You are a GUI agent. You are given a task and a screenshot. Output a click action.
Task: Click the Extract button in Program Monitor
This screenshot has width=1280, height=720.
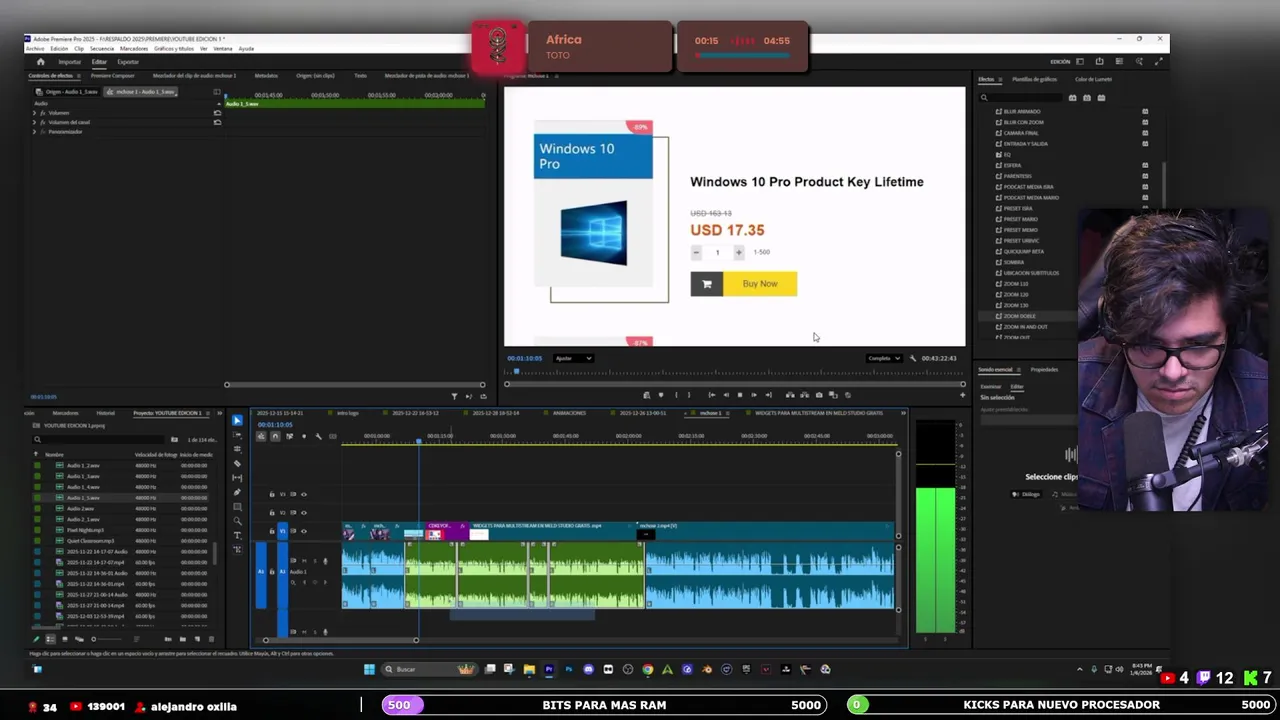tap(804, 395)
